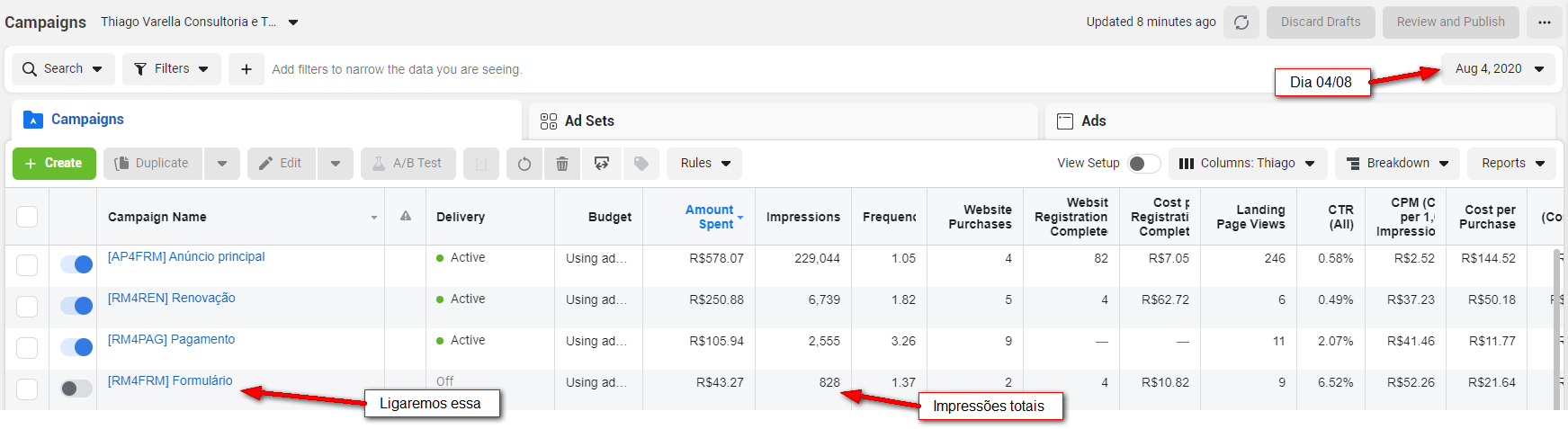Click the tag label icon
Image resolution: width=1568 pixels, height=429 pixels.
point(641,164)
